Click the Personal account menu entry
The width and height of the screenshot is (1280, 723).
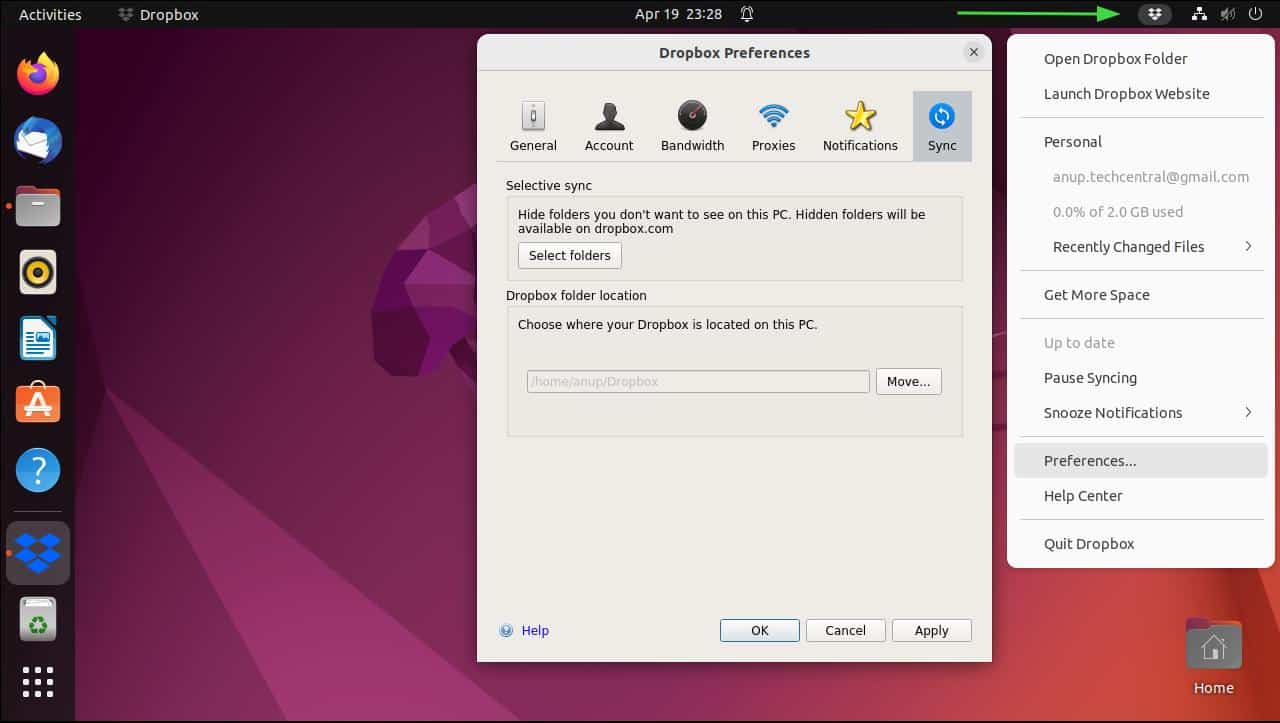pyautogui.click(x=1140, y=142)
